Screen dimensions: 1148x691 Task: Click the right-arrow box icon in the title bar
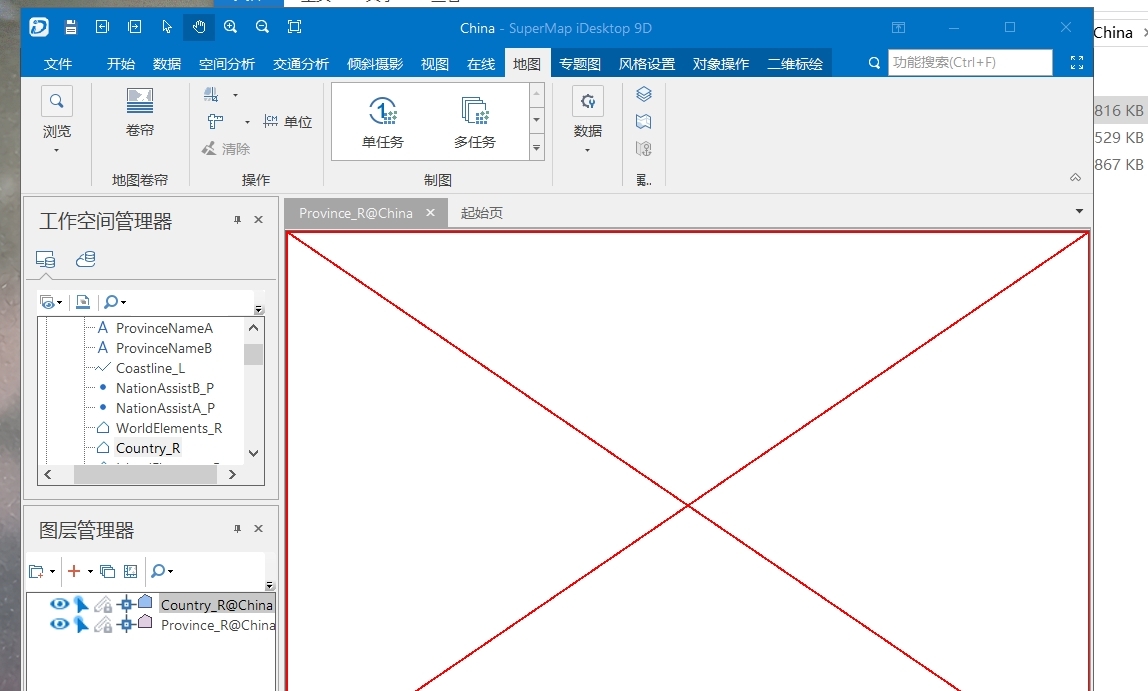(x=135, y=27)
